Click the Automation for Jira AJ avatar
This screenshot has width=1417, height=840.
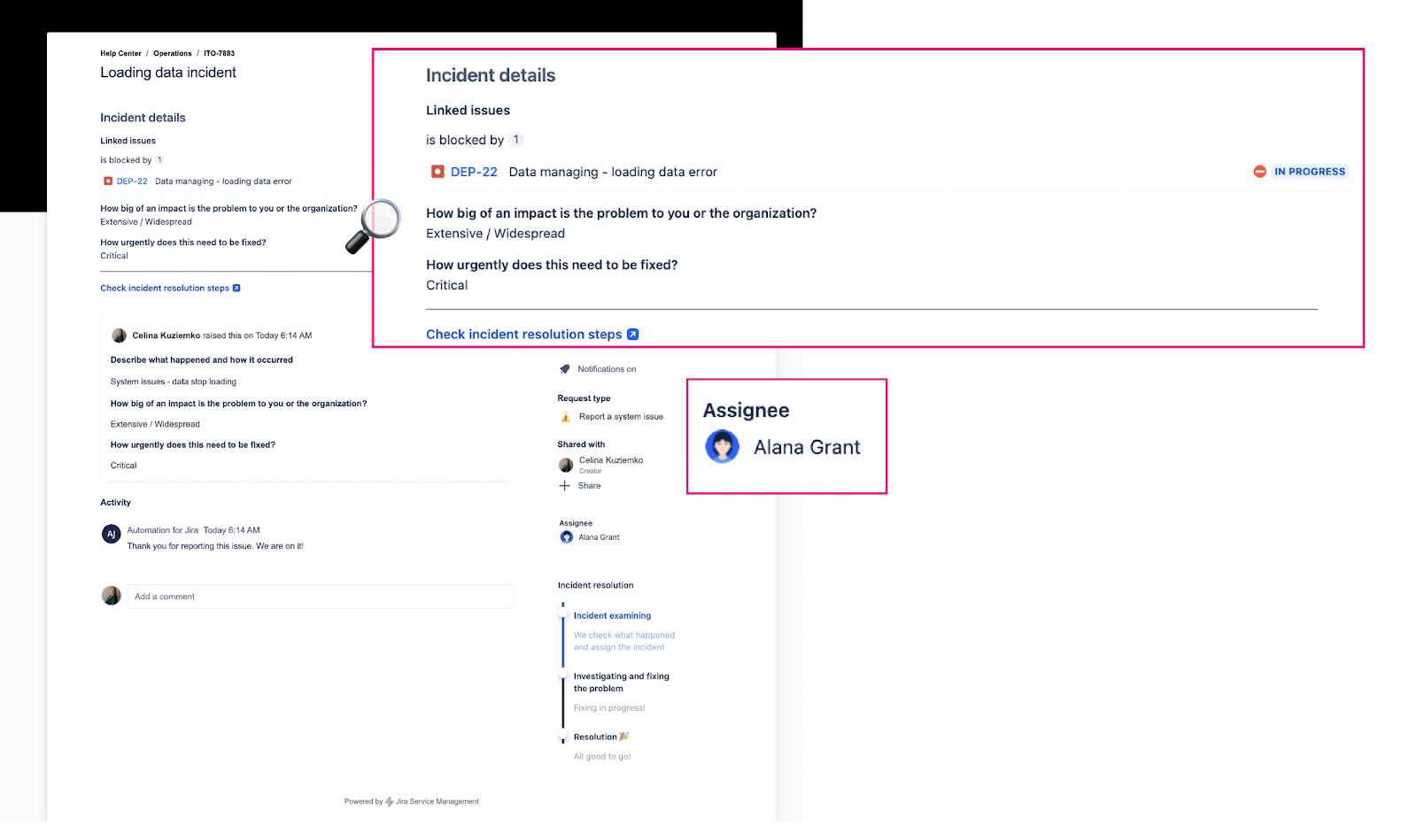[x=110, y=533]
